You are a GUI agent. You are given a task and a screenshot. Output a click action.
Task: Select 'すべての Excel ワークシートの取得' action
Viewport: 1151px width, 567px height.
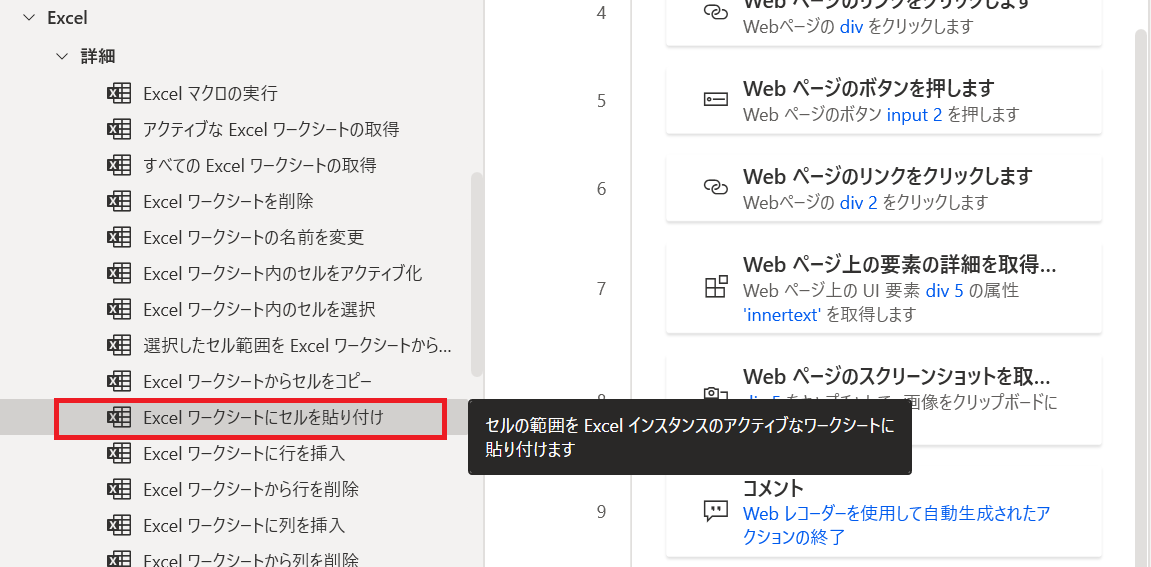pyautogui.click(x=260, y=165)
